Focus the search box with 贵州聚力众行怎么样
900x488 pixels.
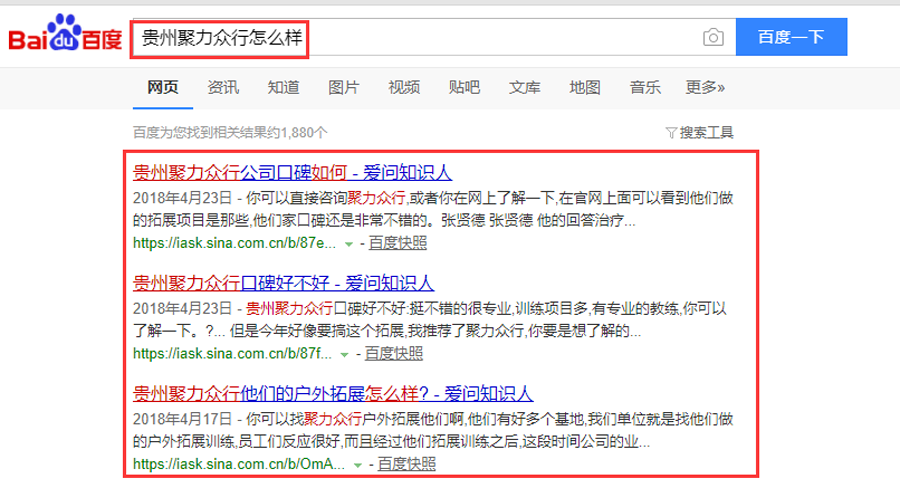pyautogui.click(x=433, y=37)
